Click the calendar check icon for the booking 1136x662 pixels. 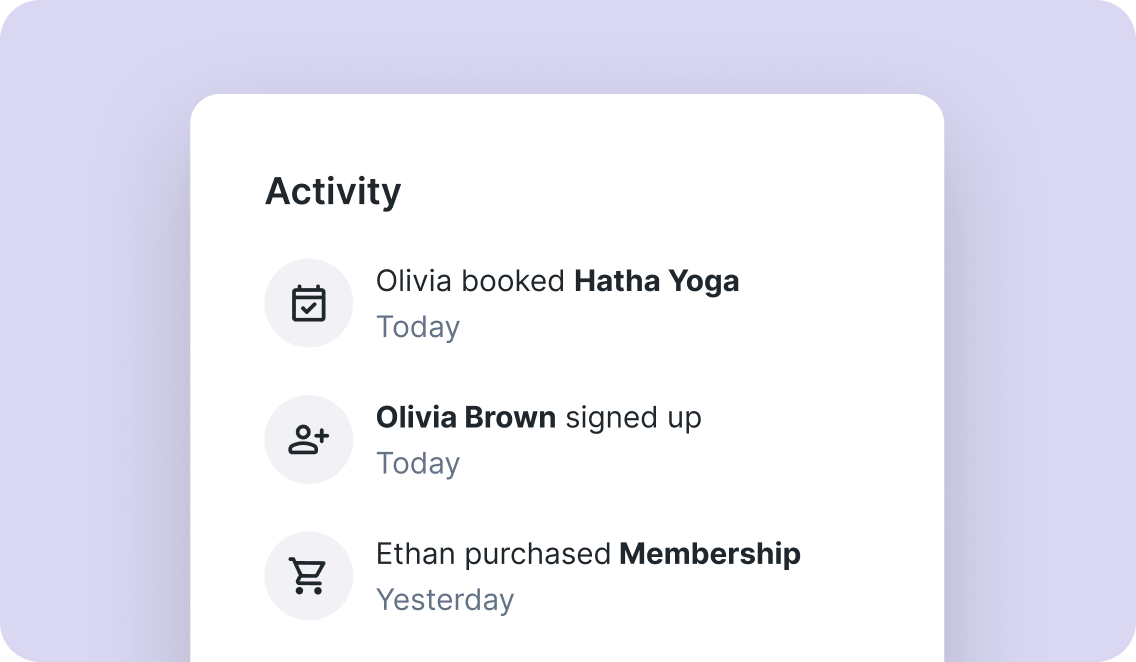point(308,303)
